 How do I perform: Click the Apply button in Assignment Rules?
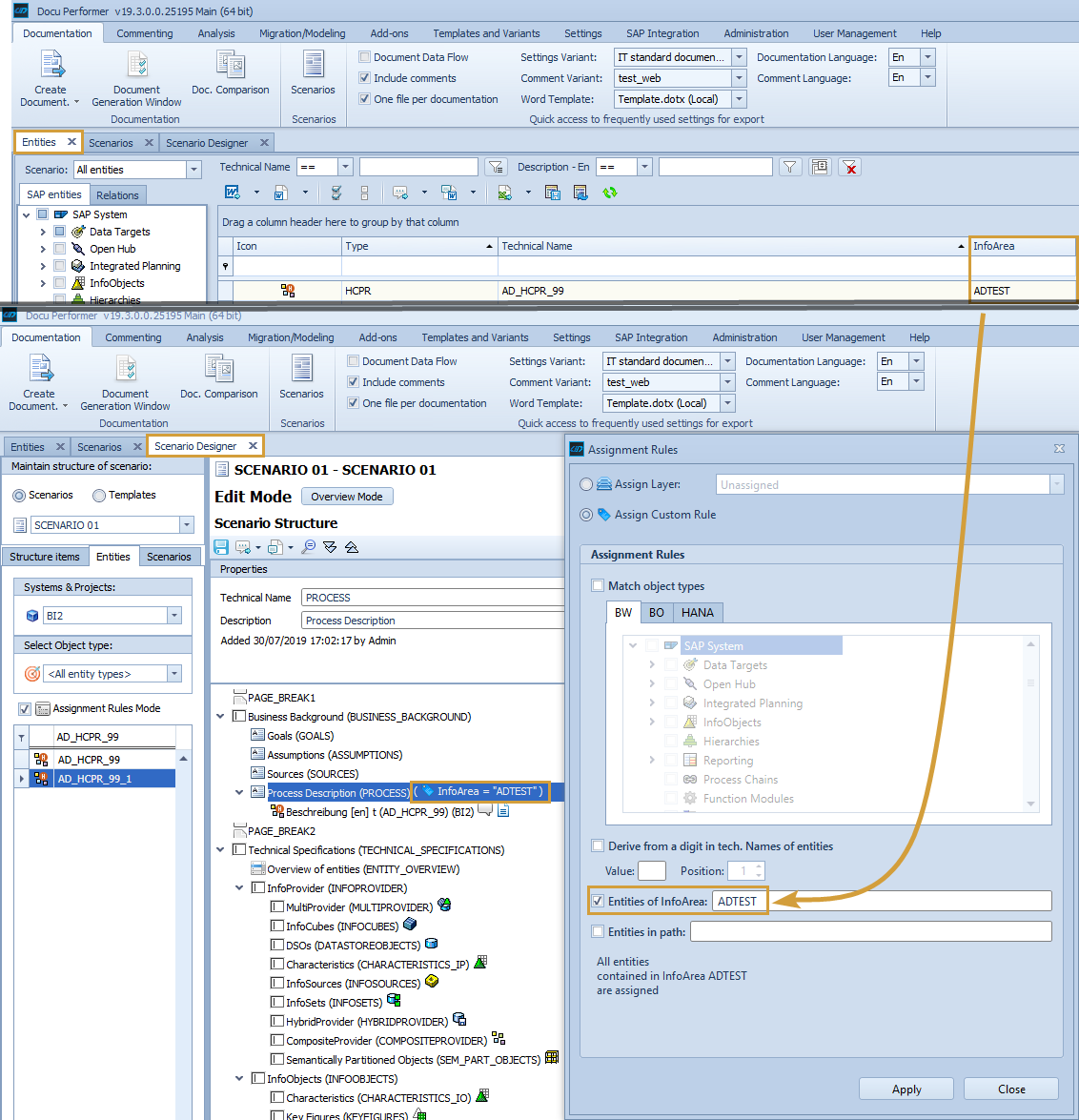coord(906,1089)
